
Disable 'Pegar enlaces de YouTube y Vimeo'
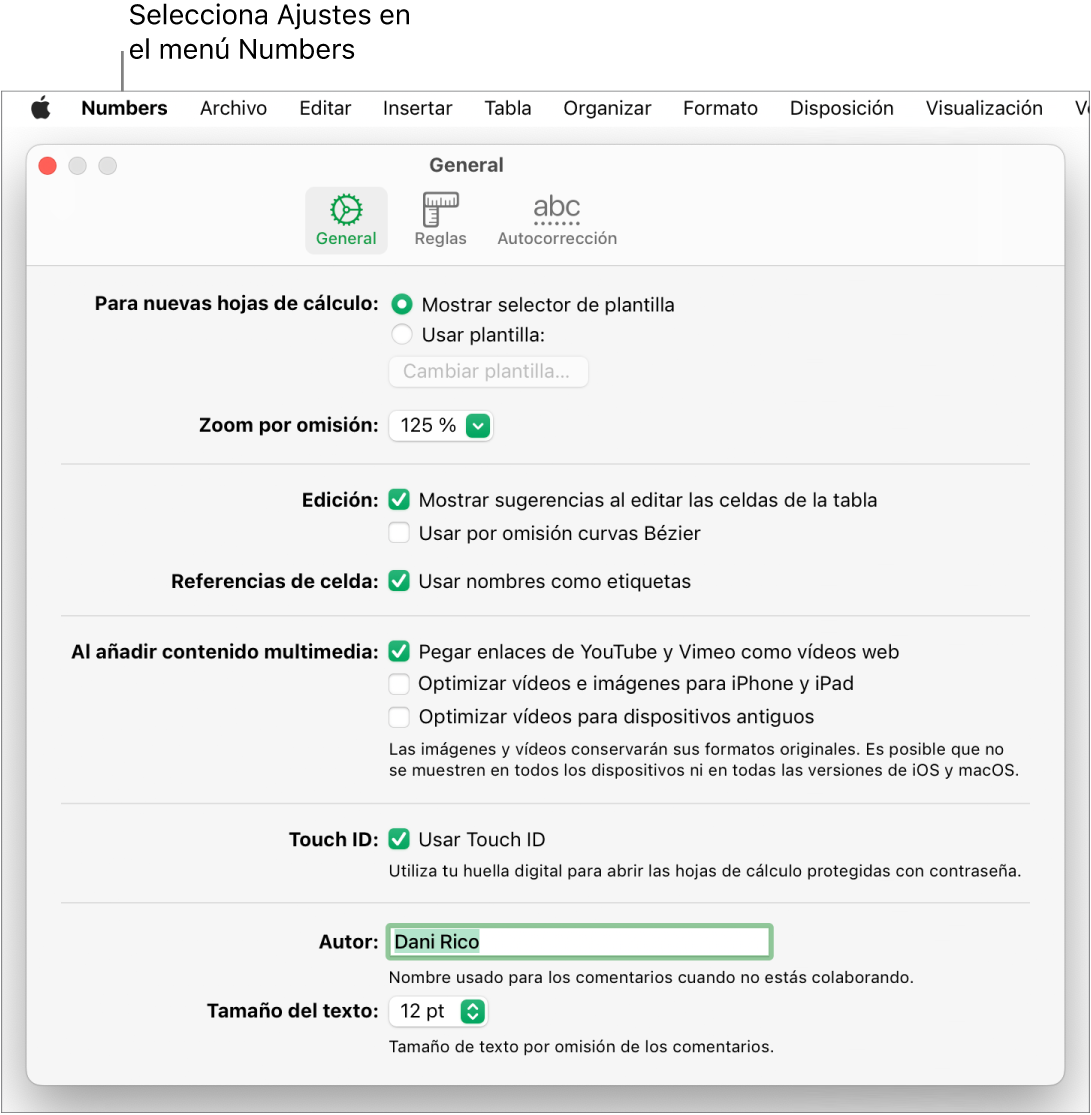[x=398, y=651]
